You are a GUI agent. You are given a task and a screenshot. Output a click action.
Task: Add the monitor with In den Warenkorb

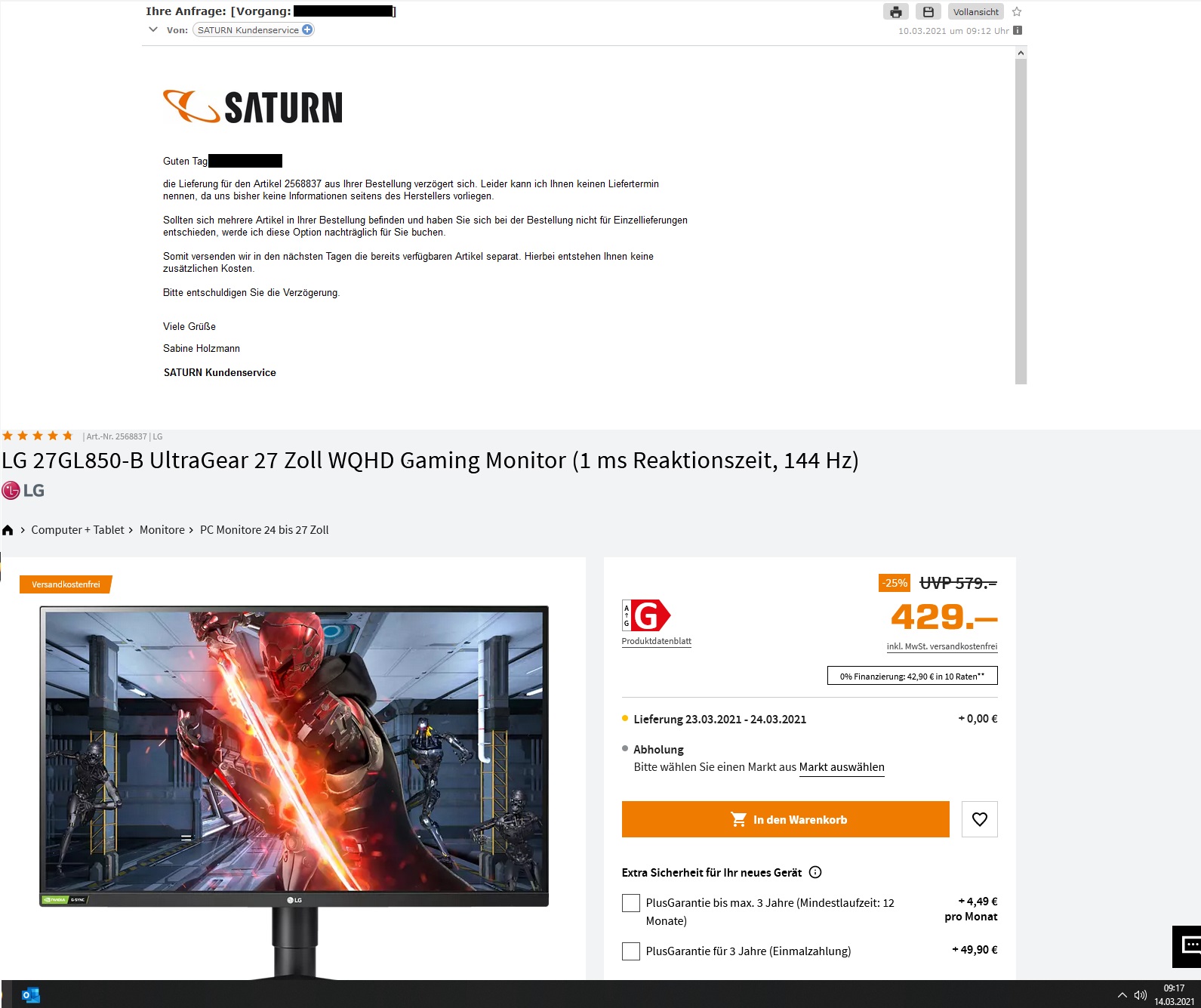tap(786, 819)
